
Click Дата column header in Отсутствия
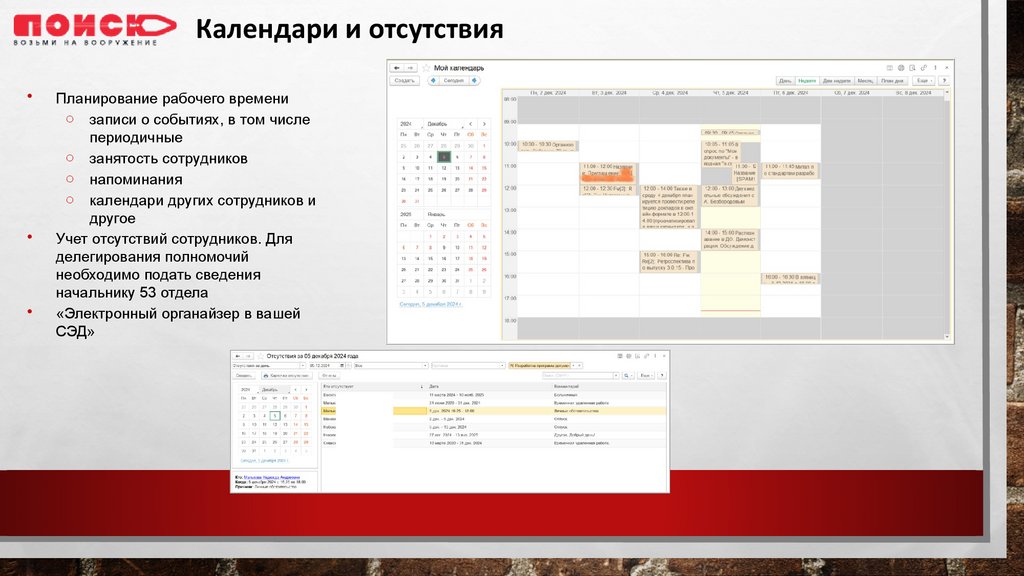490,387
